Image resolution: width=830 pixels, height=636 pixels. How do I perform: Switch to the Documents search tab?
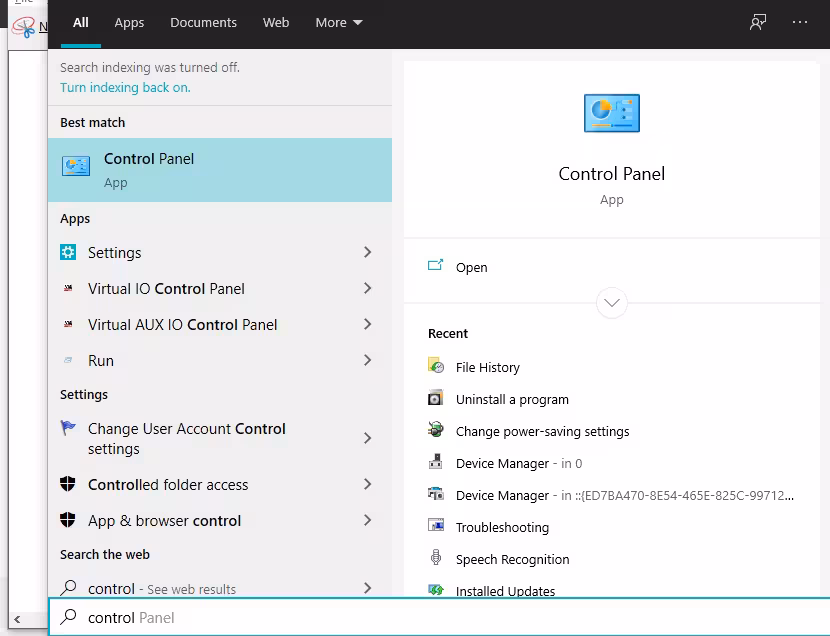[x=203, y=22]
